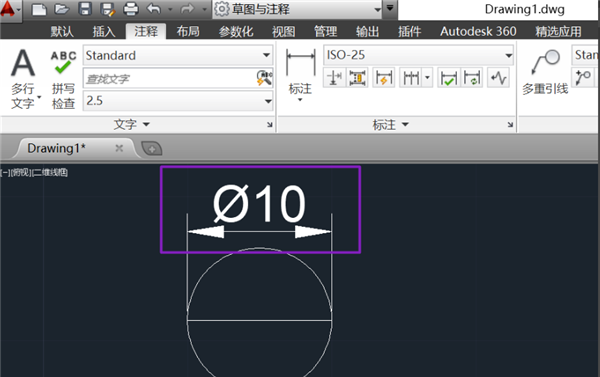Select the 注释 ribbon tab
The width and height of the screenshot is (600, 377).
146,31
